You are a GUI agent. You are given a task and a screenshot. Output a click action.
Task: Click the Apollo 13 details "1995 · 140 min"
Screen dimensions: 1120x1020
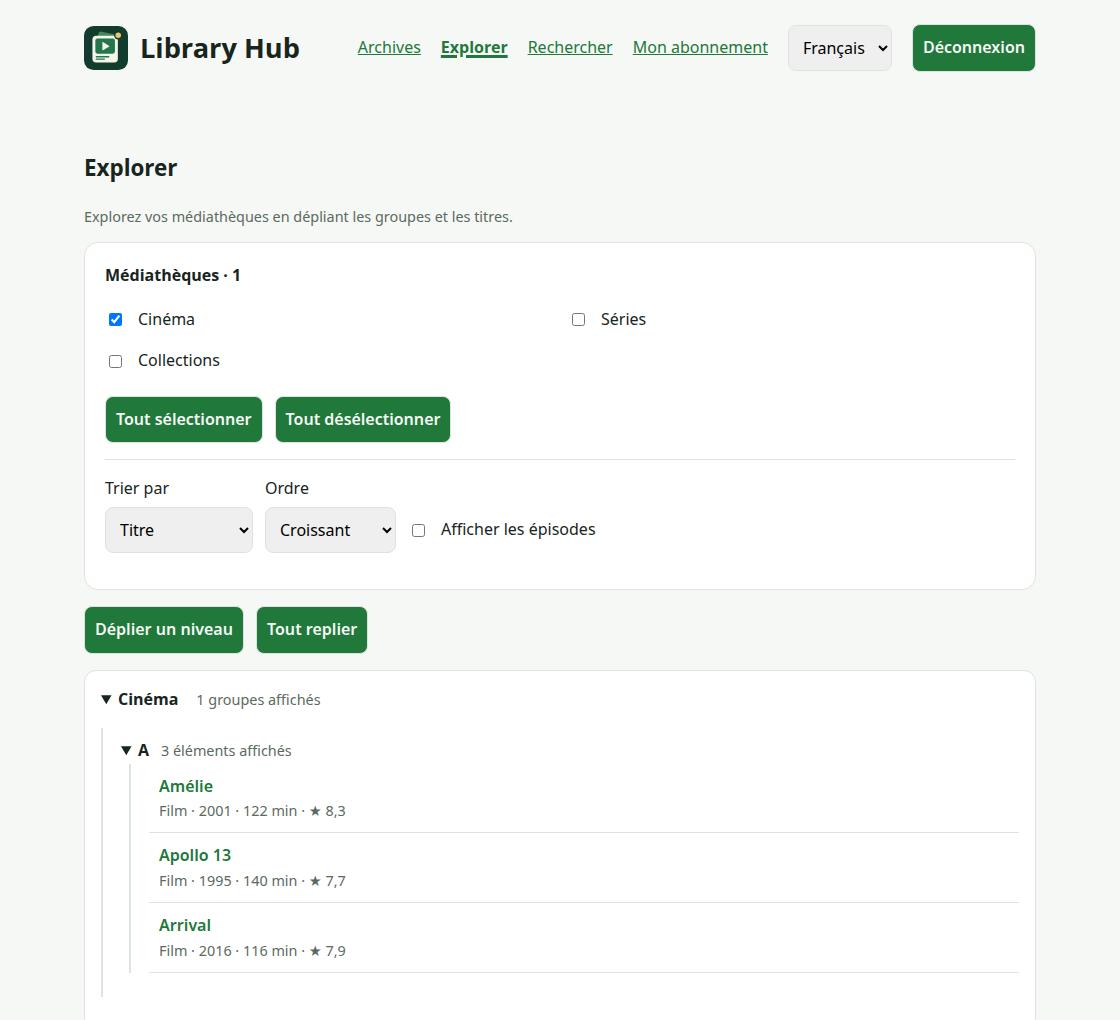(248, 881)
